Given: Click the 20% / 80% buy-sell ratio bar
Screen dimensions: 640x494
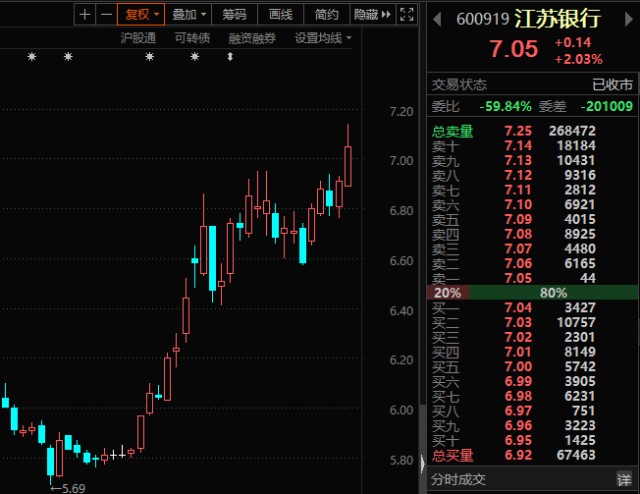Looking at the screenshot, I should (x=532, y=293).
